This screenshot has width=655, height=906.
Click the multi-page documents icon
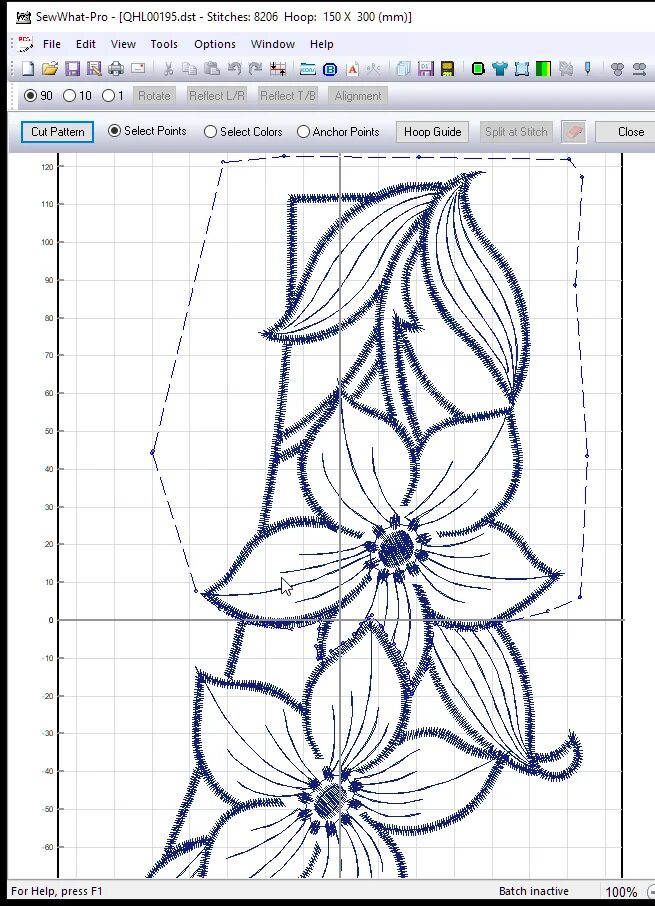point(403,69)
